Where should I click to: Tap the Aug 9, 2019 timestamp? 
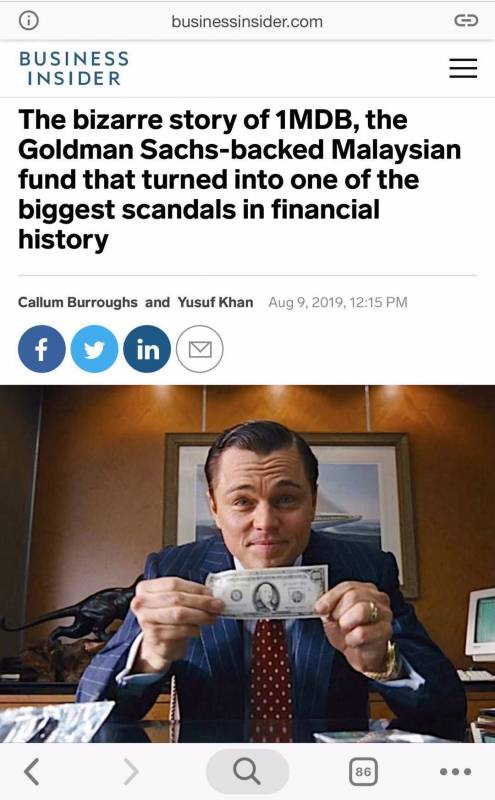point(338,302)
